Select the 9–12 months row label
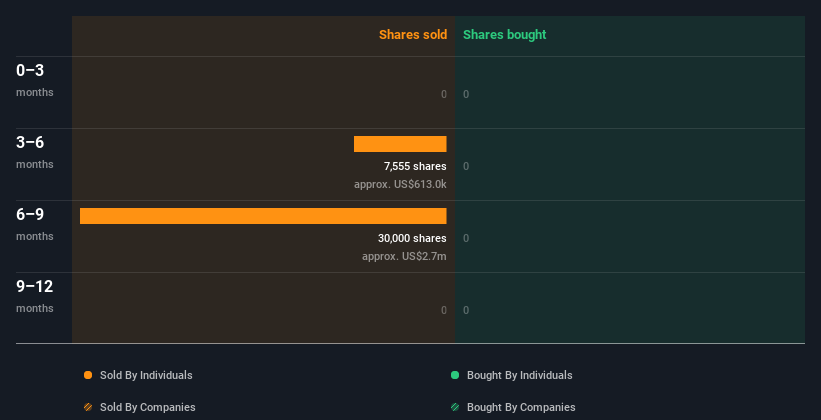Image resolution: width=821 pixels, height=420 pixels. tap(35, 287)
